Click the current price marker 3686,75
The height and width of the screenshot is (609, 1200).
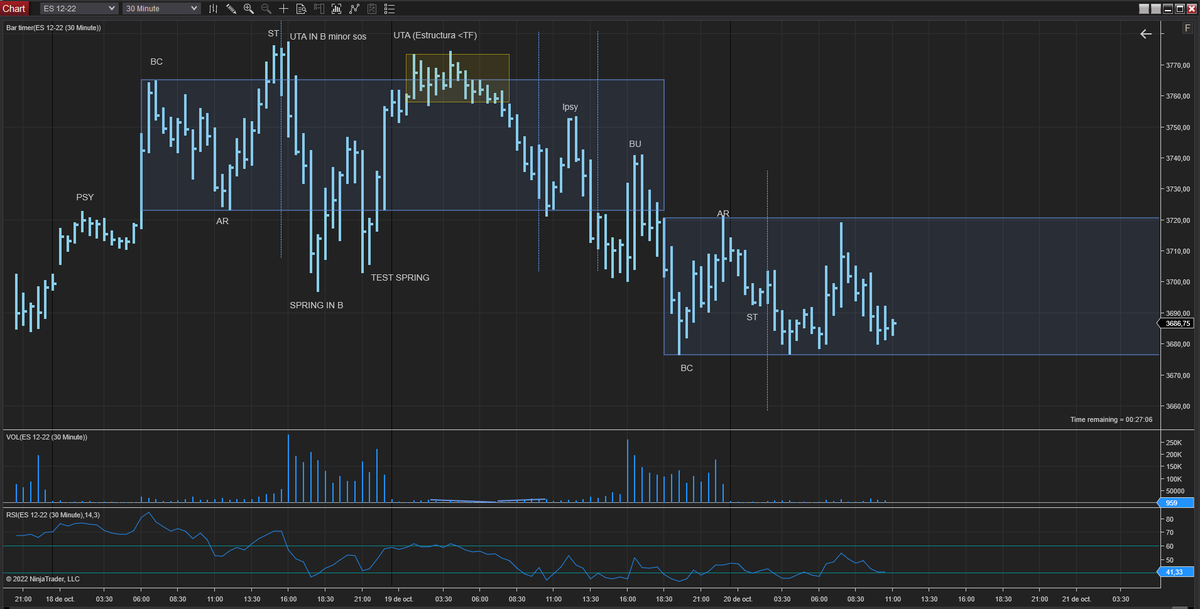(1175, 323)
